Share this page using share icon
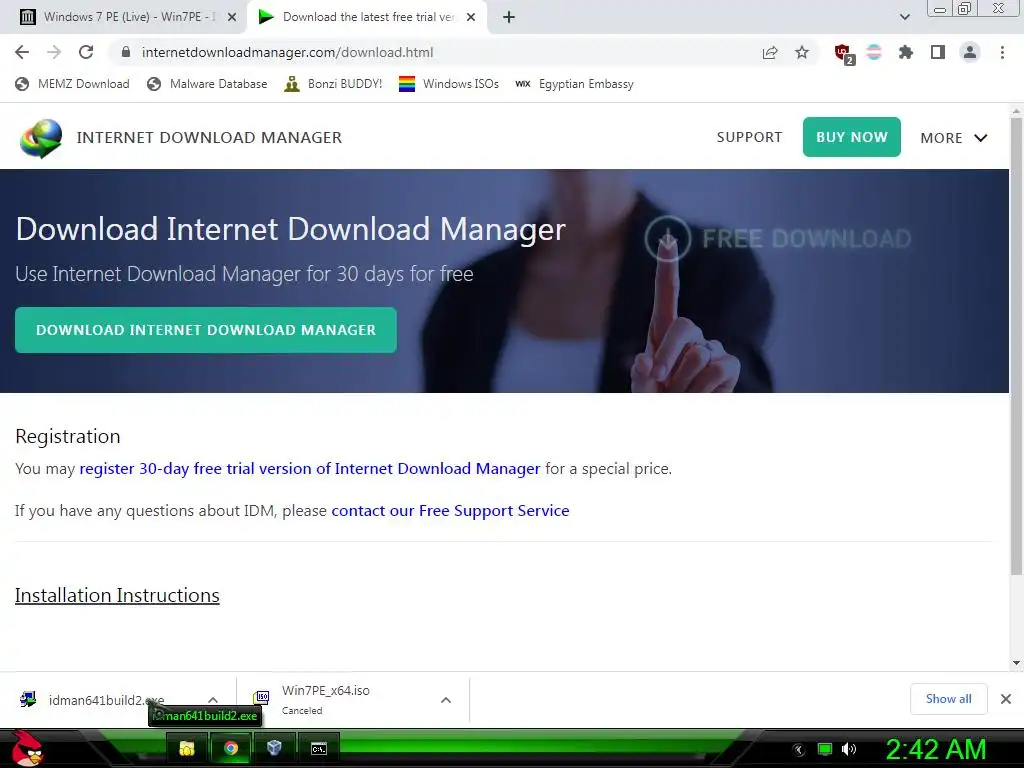The height and width of the screenshot is (768, 1024). [770, 52]
